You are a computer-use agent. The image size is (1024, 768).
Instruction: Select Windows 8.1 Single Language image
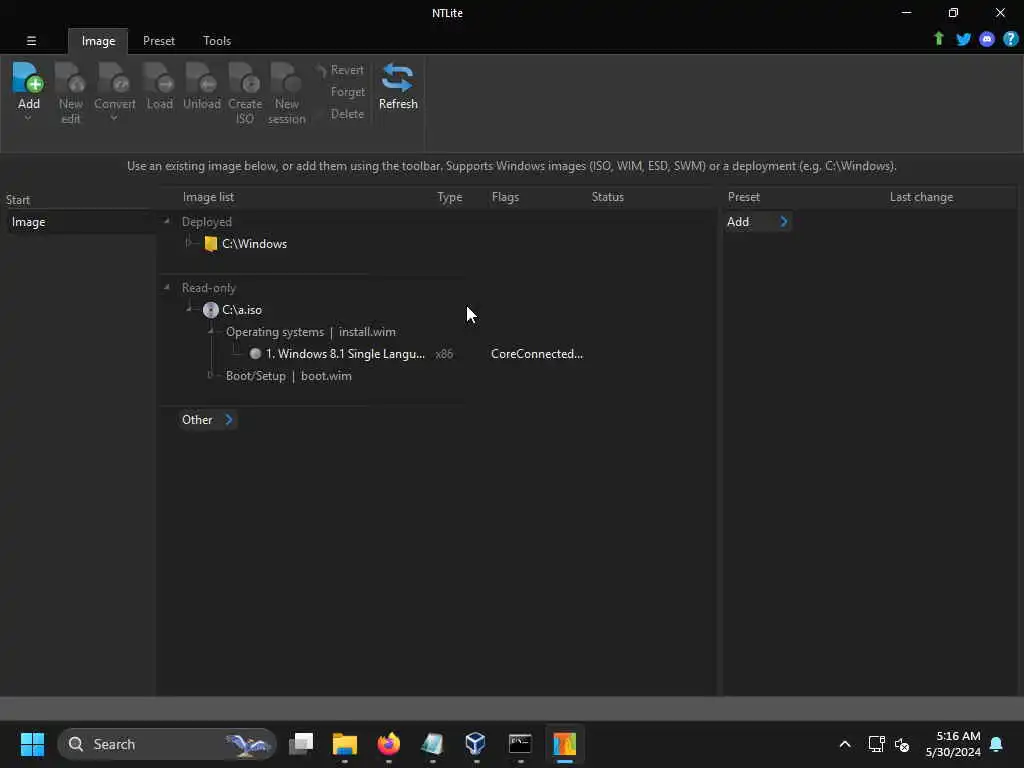[x=345, y=354]
